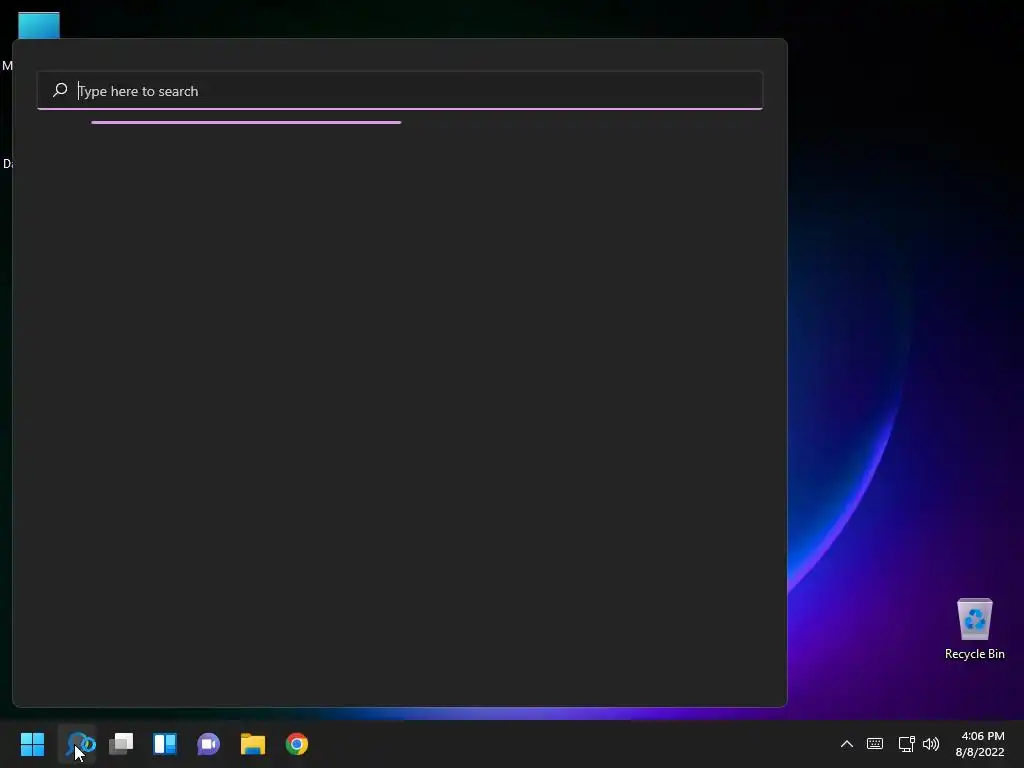Open Task View from taskbar
Viewport: 1024px width, 768px height.
pos(121,744)
